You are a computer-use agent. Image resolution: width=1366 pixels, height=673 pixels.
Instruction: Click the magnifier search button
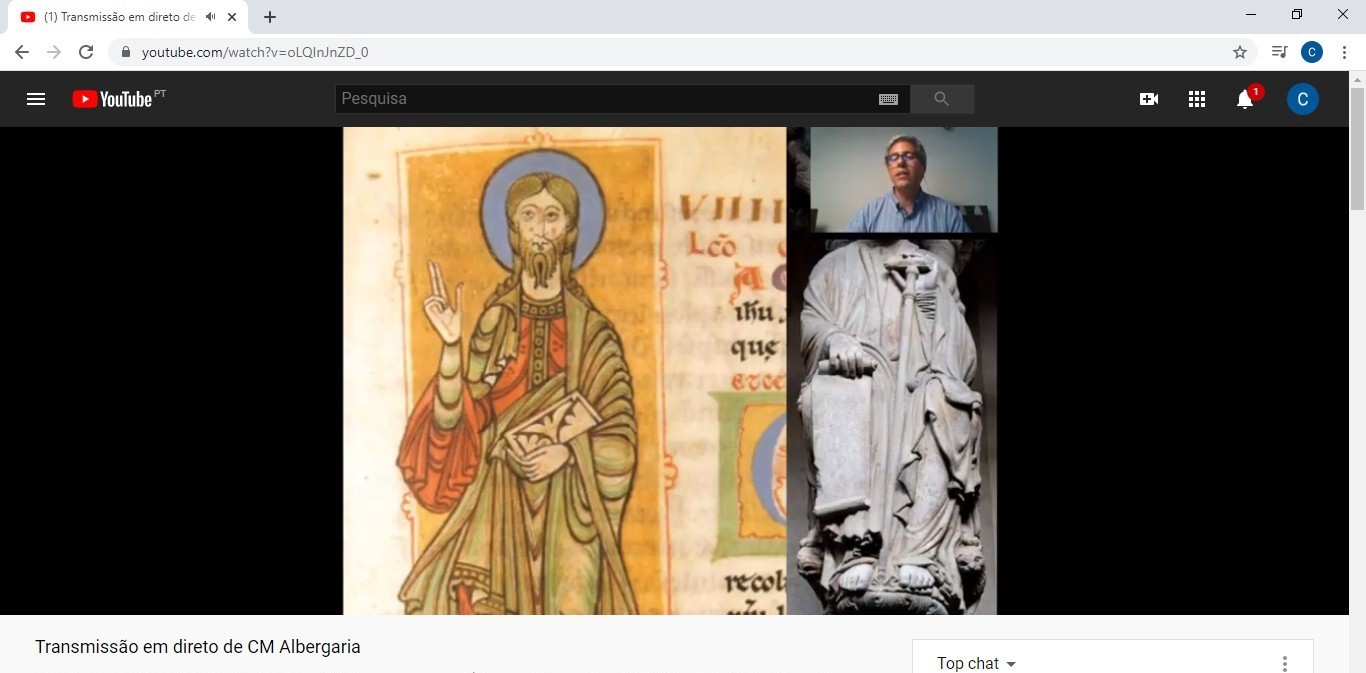(x=941, y=99)
